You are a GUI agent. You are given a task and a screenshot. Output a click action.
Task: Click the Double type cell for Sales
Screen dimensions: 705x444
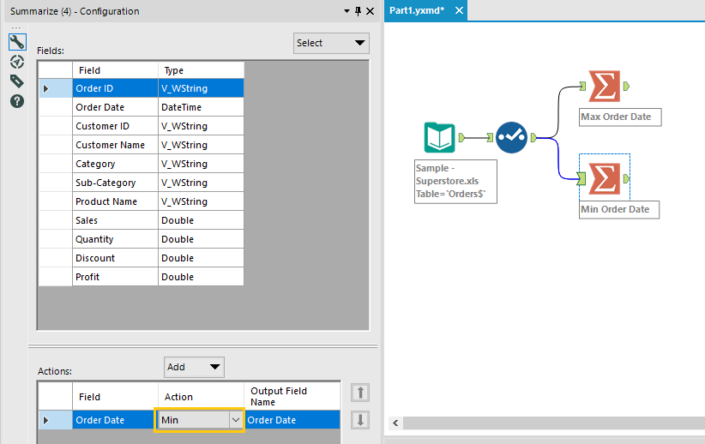[x=201, y=221]
